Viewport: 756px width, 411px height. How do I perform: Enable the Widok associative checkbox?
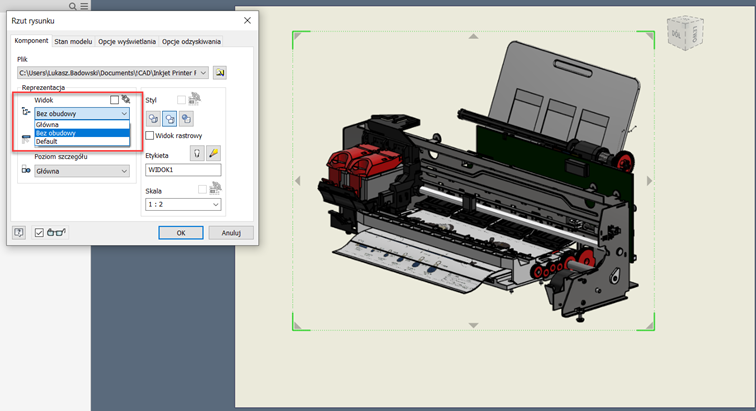coord(115,100)
